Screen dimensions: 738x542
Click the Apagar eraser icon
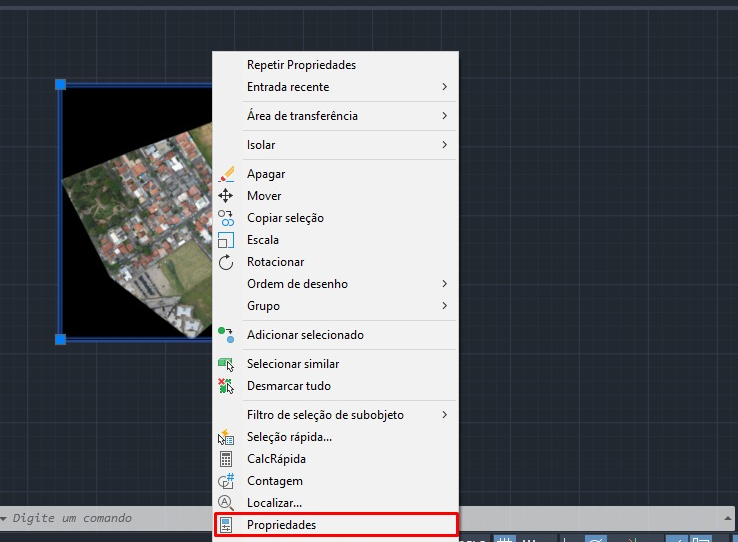click(x=226, y=174)
